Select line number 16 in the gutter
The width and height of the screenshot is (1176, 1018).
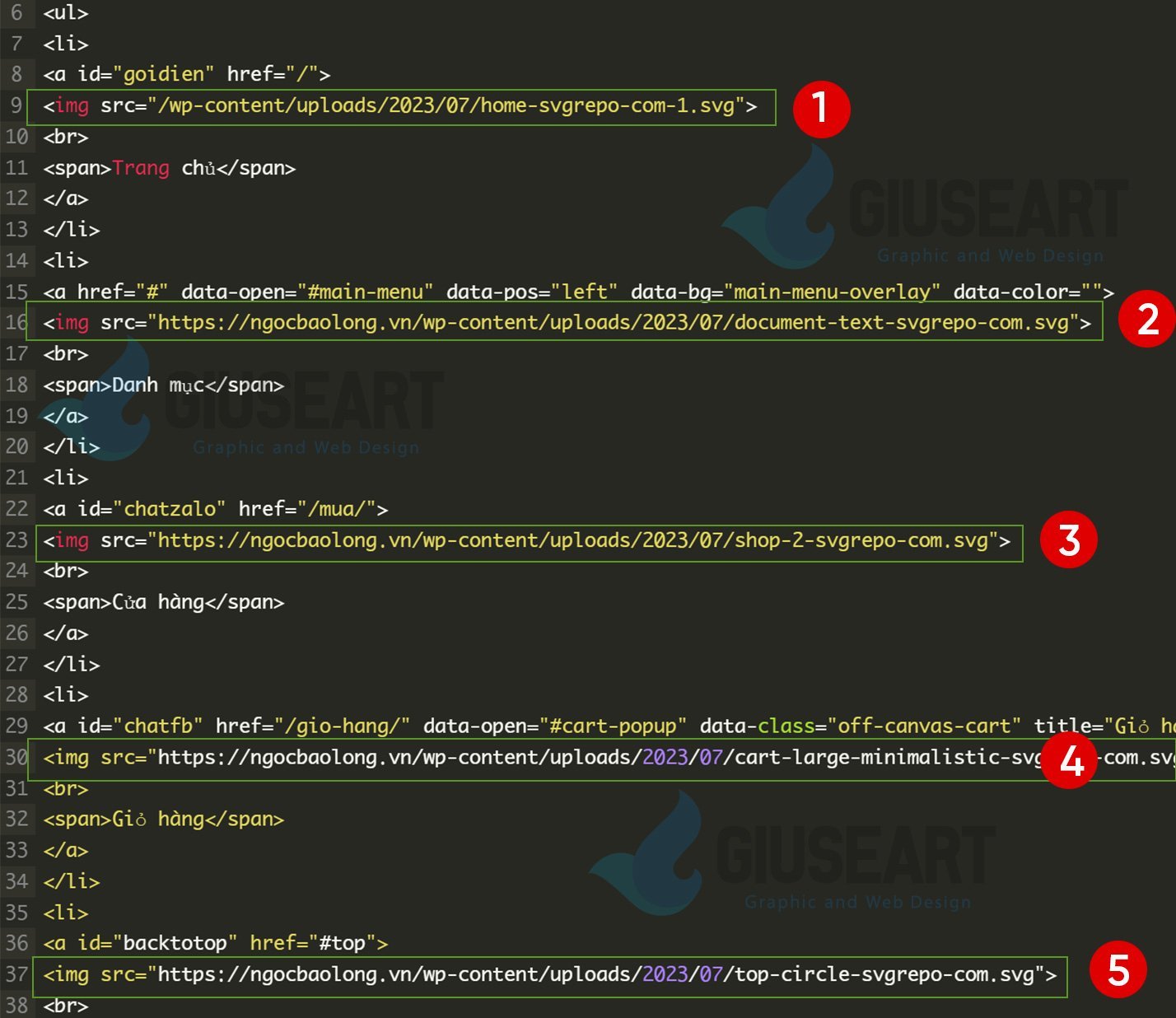tap(16, 322)
